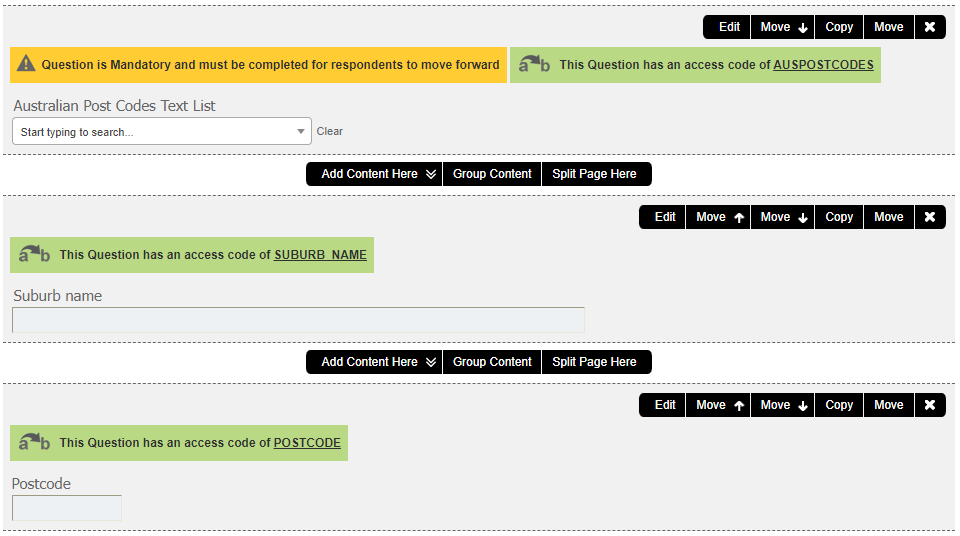Move the Suburb name question up

[718, 217]
